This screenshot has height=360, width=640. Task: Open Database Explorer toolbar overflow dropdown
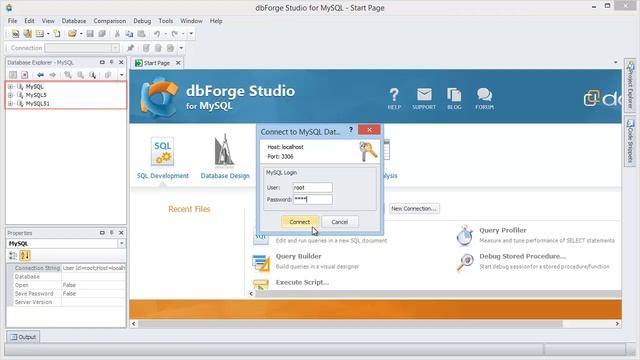click(121, 75)
